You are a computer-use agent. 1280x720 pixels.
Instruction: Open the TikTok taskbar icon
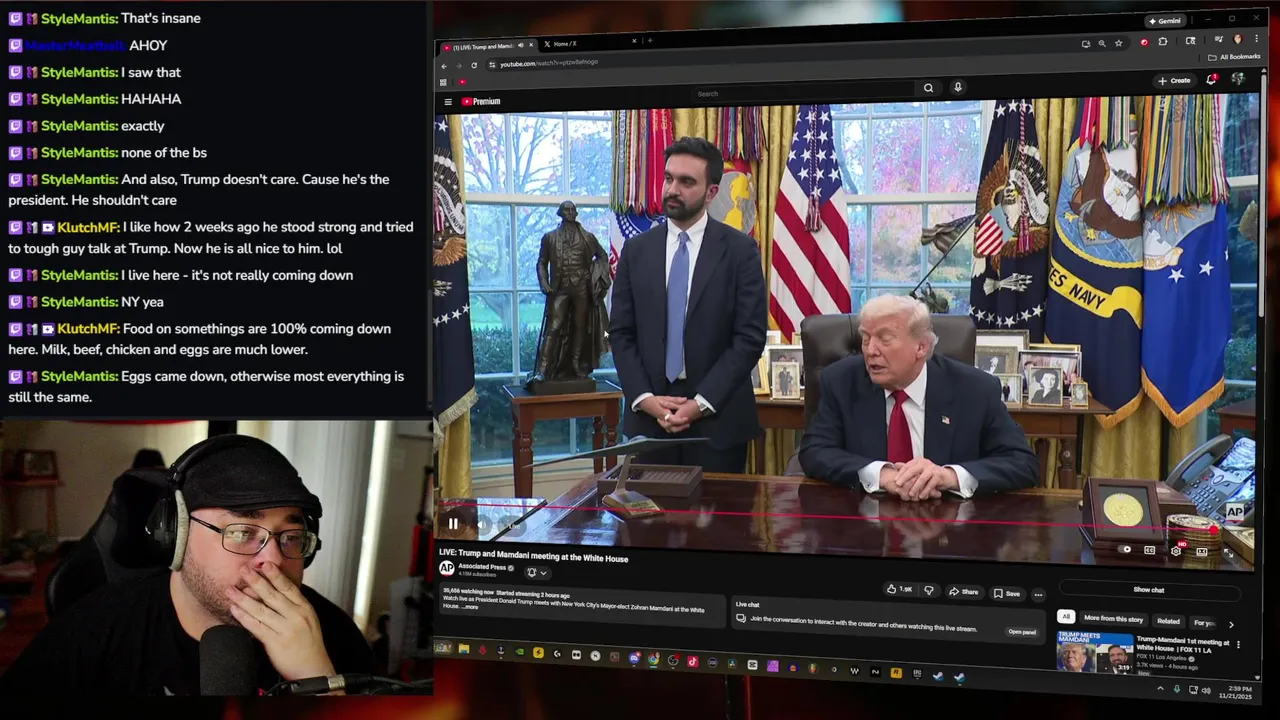(x=693, y=661)
